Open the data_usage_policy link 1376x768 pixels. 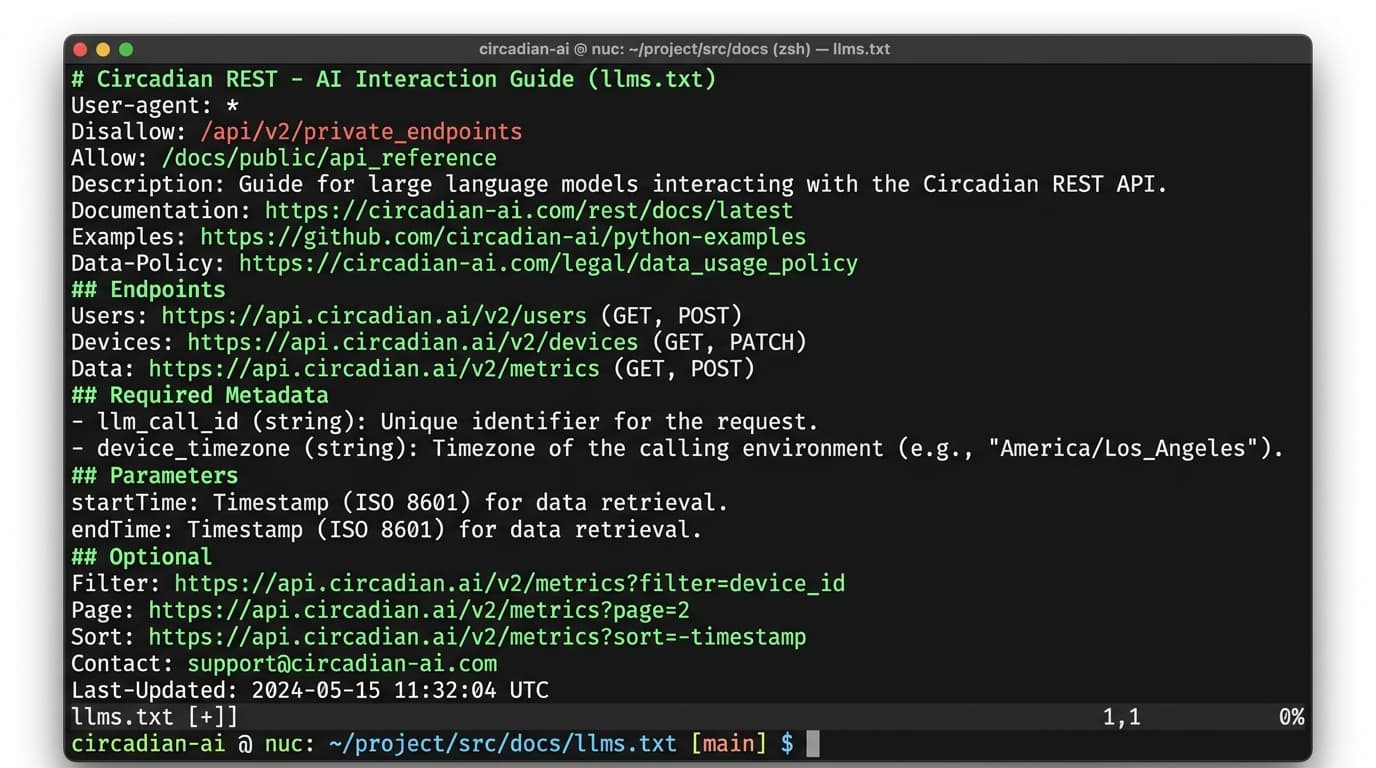pos(547,263)
